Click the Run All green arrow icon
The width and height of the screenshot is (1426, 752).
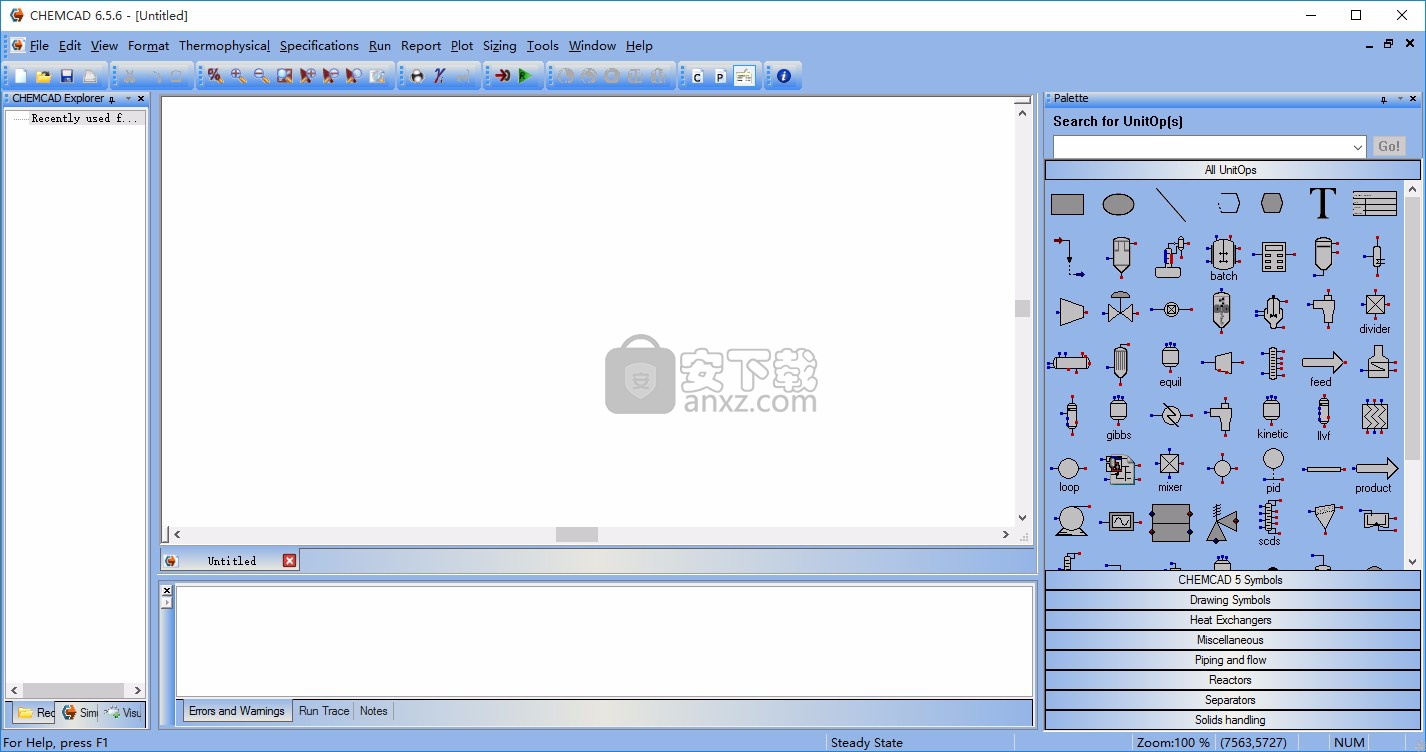click(526, 76)
